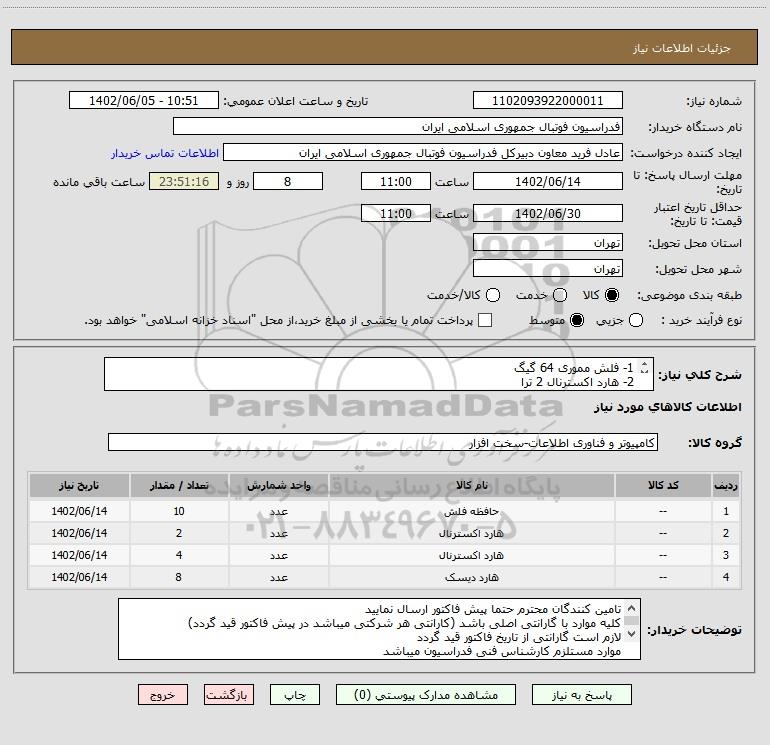
Task: Click the remaining time field 23:51:16
Action: click(184, 181)
